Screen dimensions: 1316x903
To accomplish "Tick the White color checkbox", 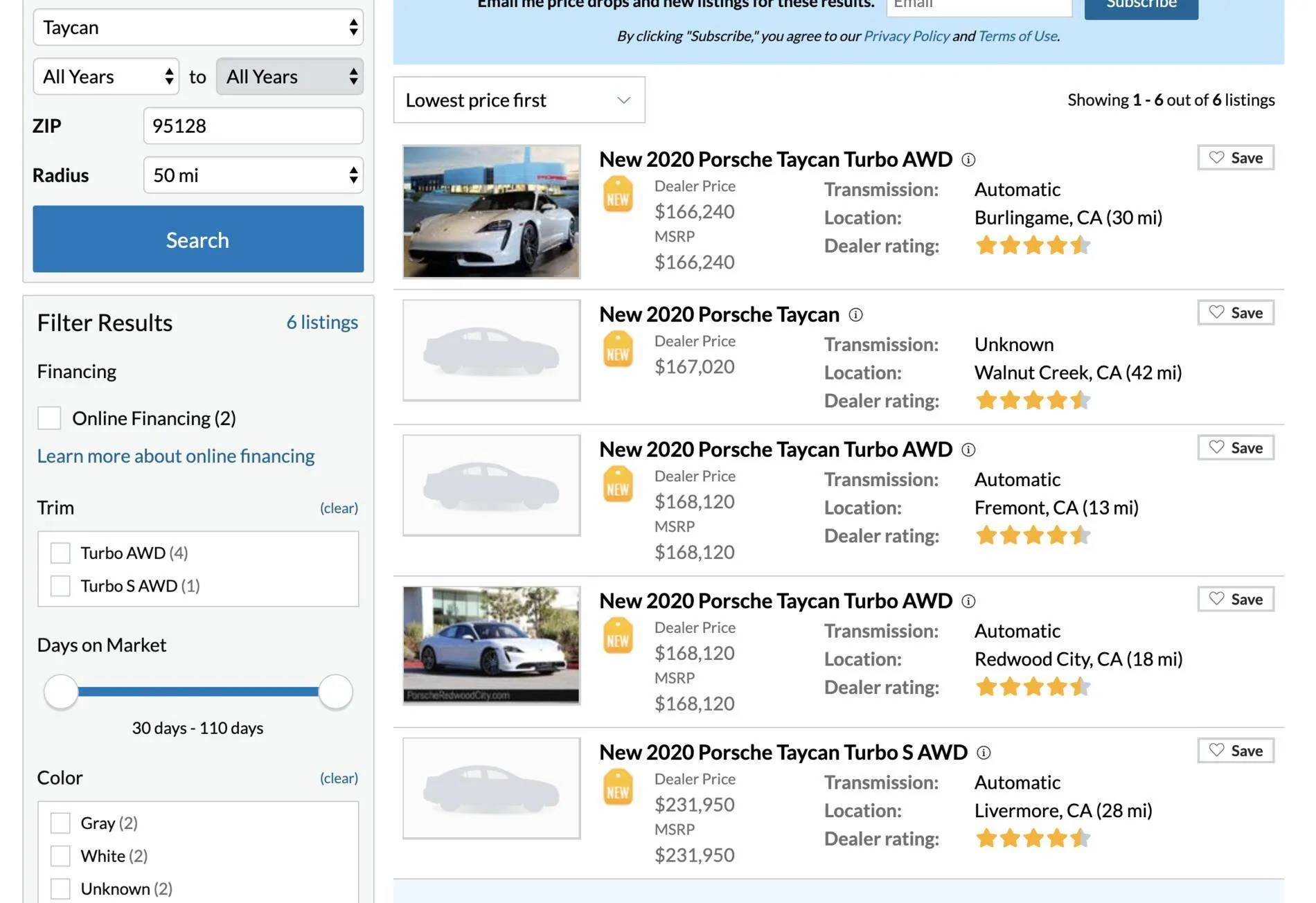I will tap(60, 857).
